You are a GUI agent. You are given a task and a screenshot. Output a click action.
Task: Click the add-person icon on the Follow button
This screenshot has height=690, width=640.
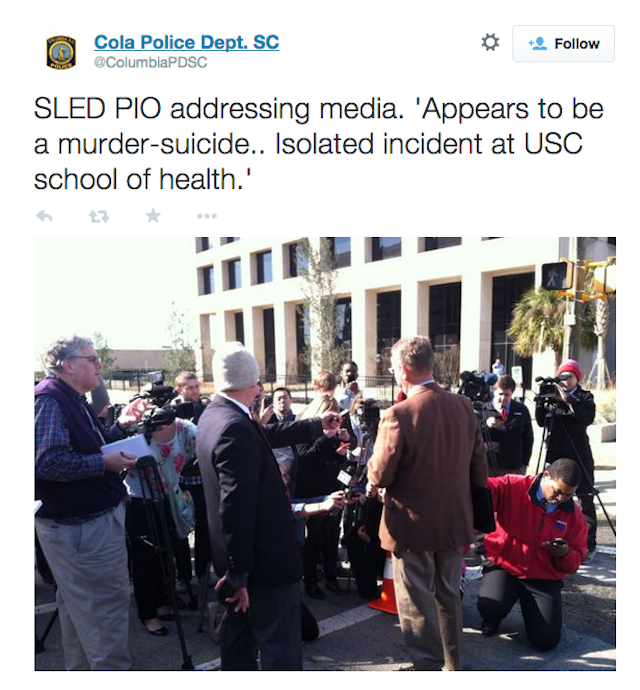click(x=537, y=44)
